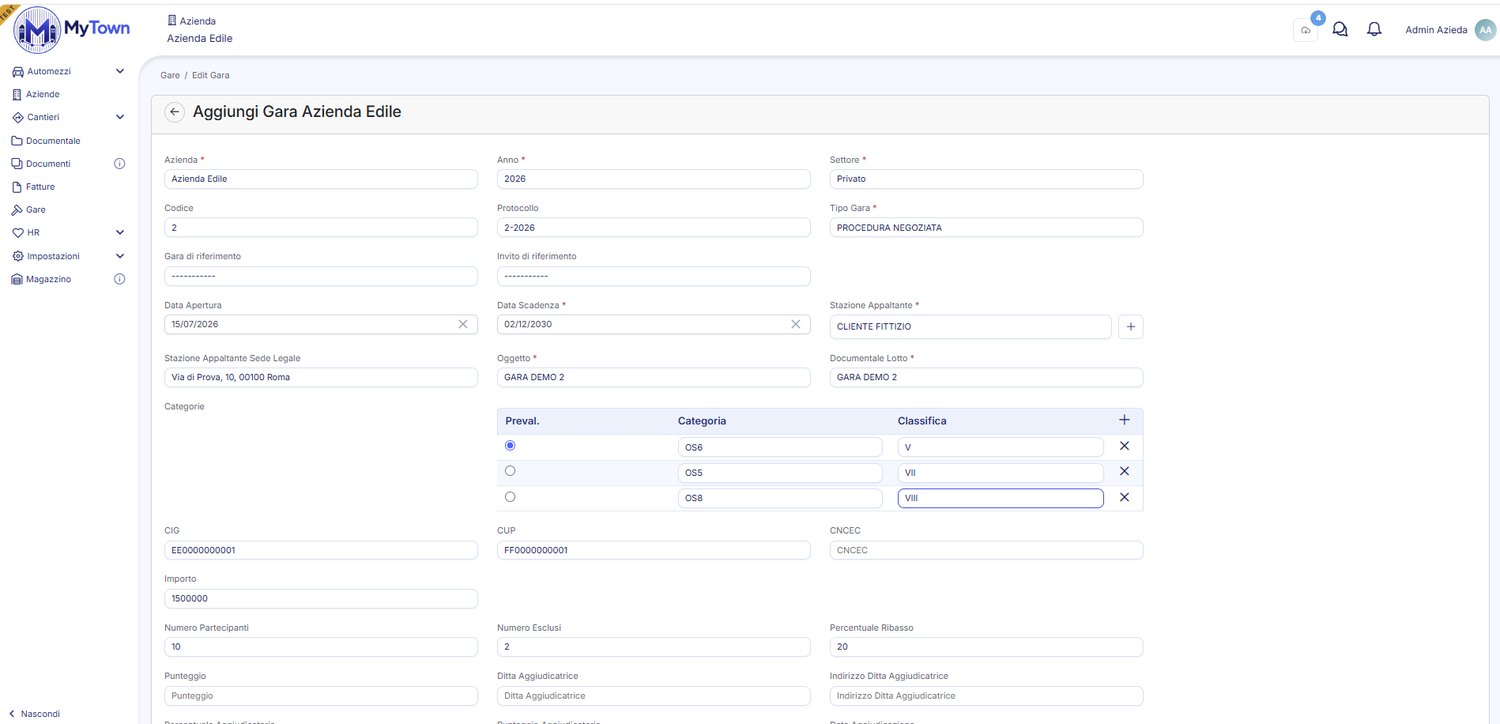Click the Magazzino warehouse icon

point(17,279)
